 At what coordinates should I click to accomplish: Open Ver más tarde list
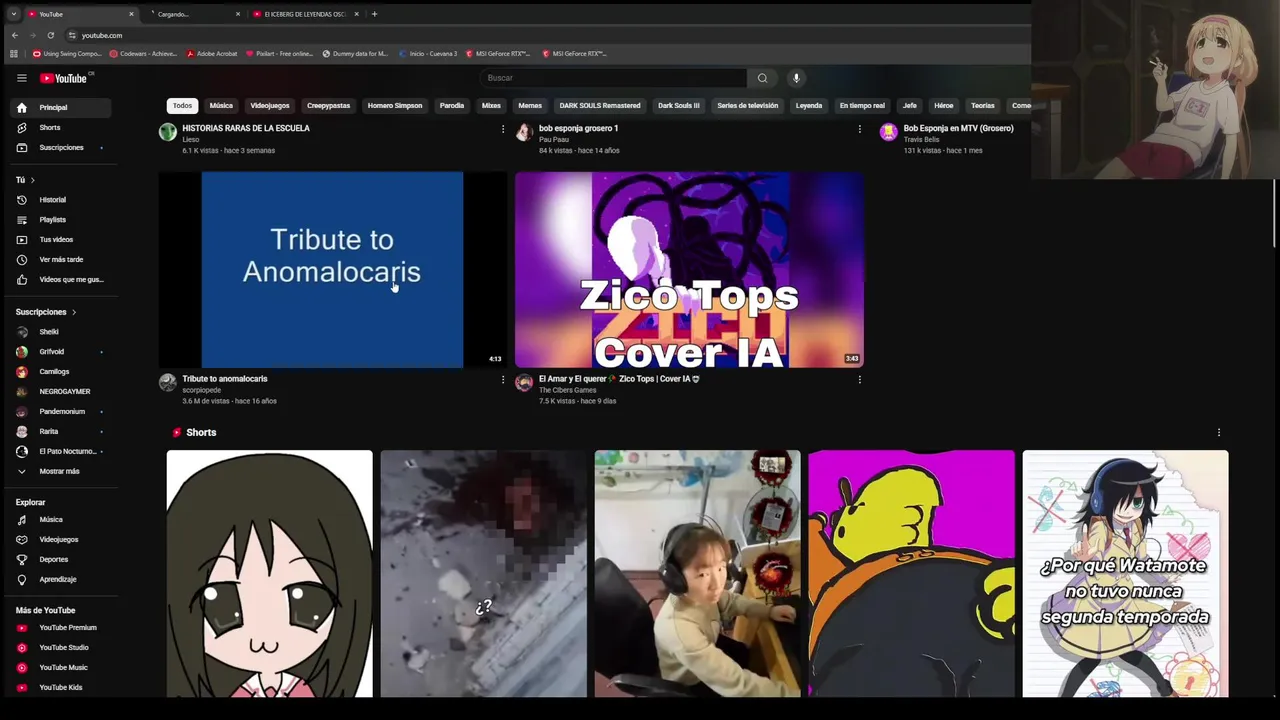tap(61, 260)
